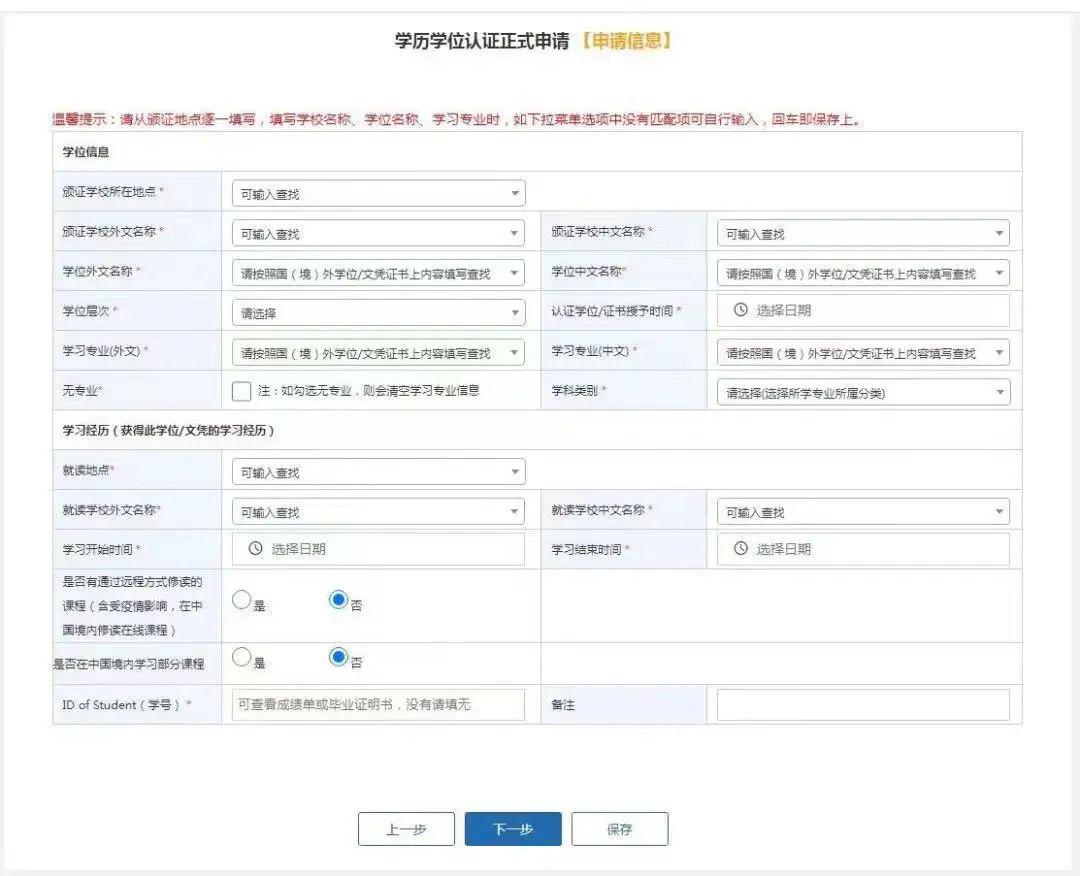Click into the 备注 text field
Image resolution: width=1080 pixels, height=876 pixels.
point(862,705)
